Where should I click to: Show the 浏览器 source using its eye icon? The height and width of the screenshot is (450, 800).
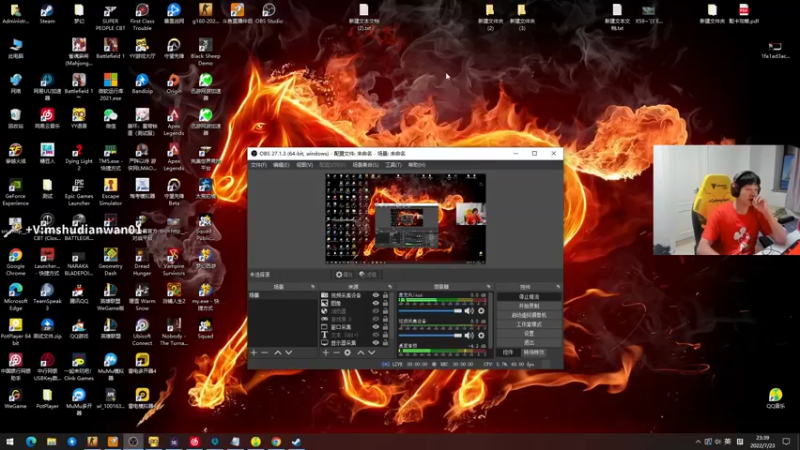pos(376,311)
